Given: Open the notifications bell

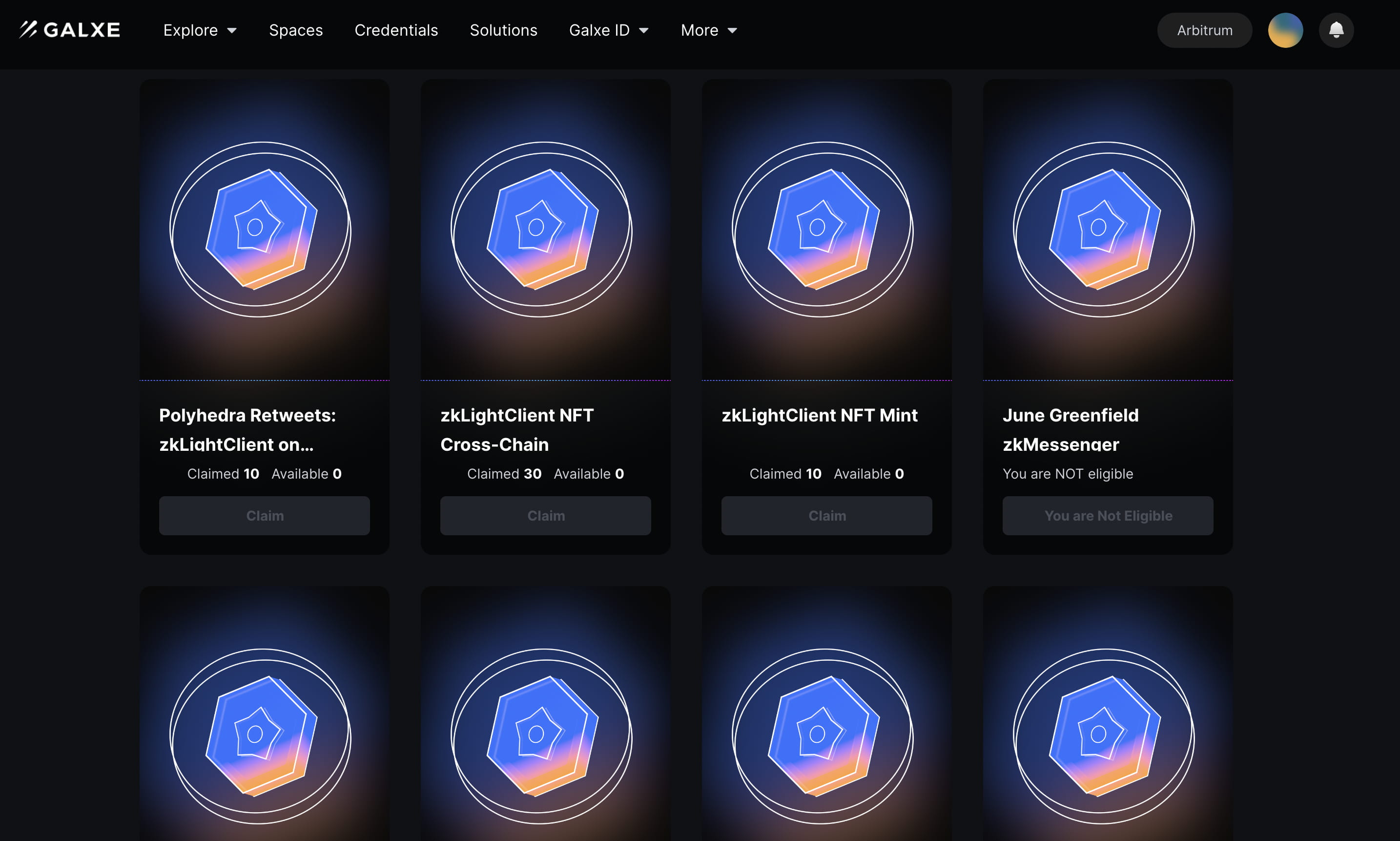Looking at the screenshot, I should click(1336, 30).
